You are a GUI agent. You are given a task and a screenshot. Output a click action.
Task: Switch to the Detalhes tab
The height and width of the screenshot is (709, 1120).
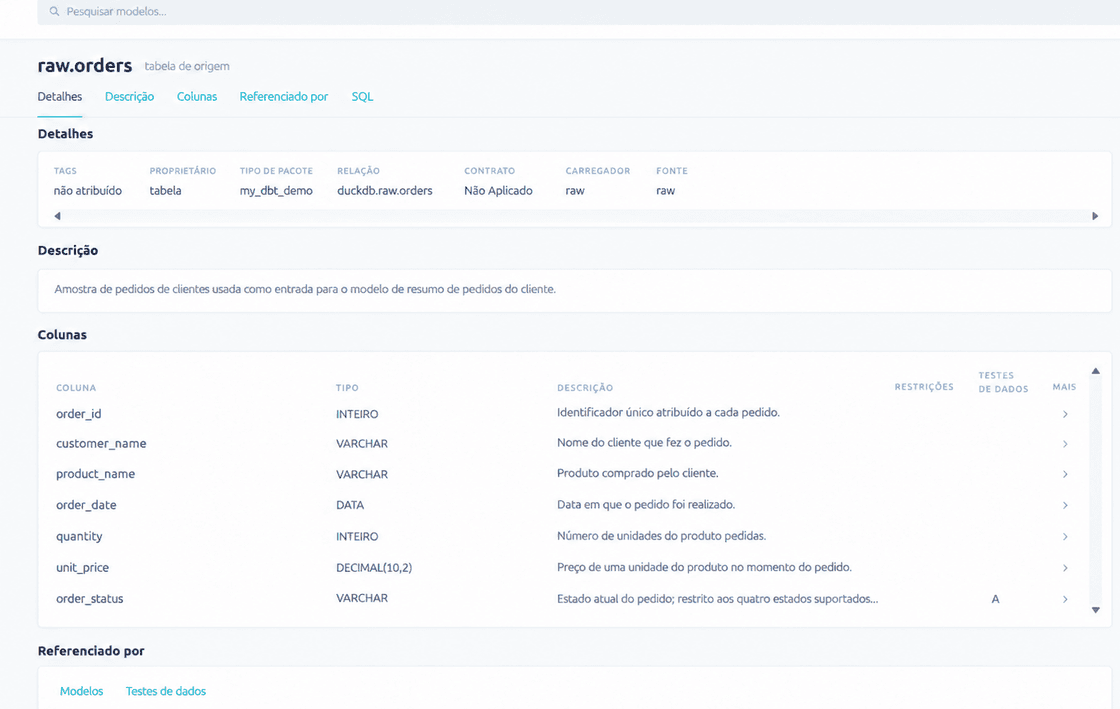coord(60,96)
